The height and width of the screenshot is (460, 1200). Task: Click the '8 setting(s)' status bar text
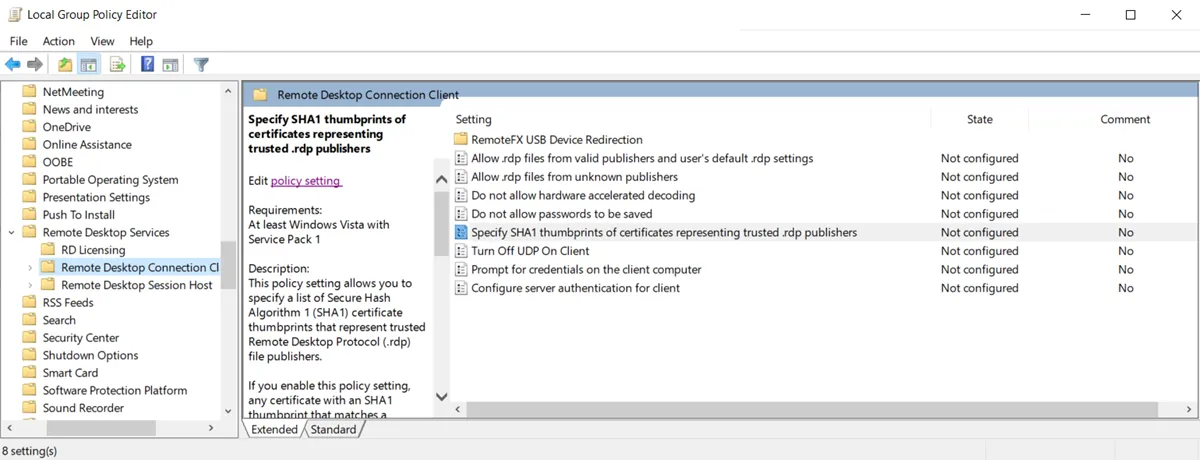[x=31, y=451]
